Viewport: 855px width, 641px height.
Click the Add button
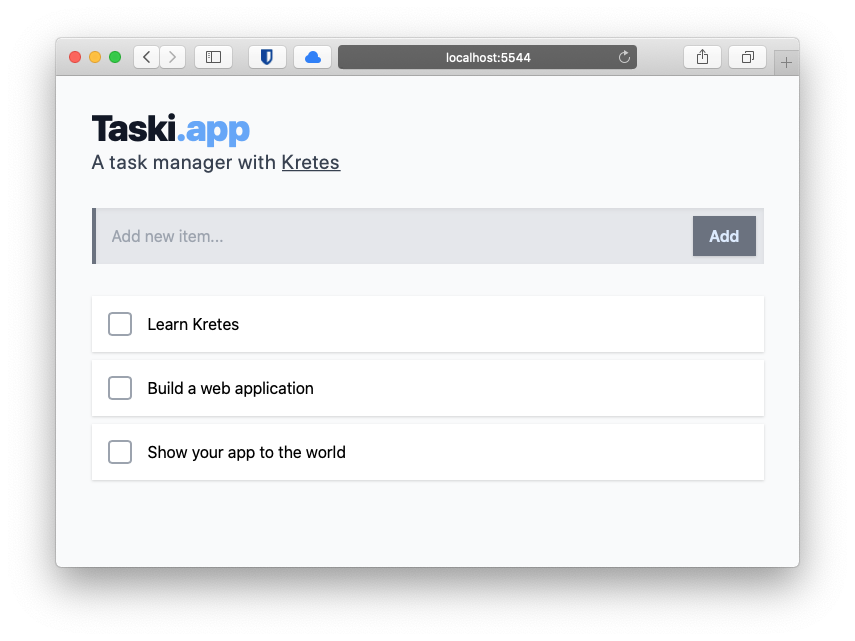click(724, 236)
